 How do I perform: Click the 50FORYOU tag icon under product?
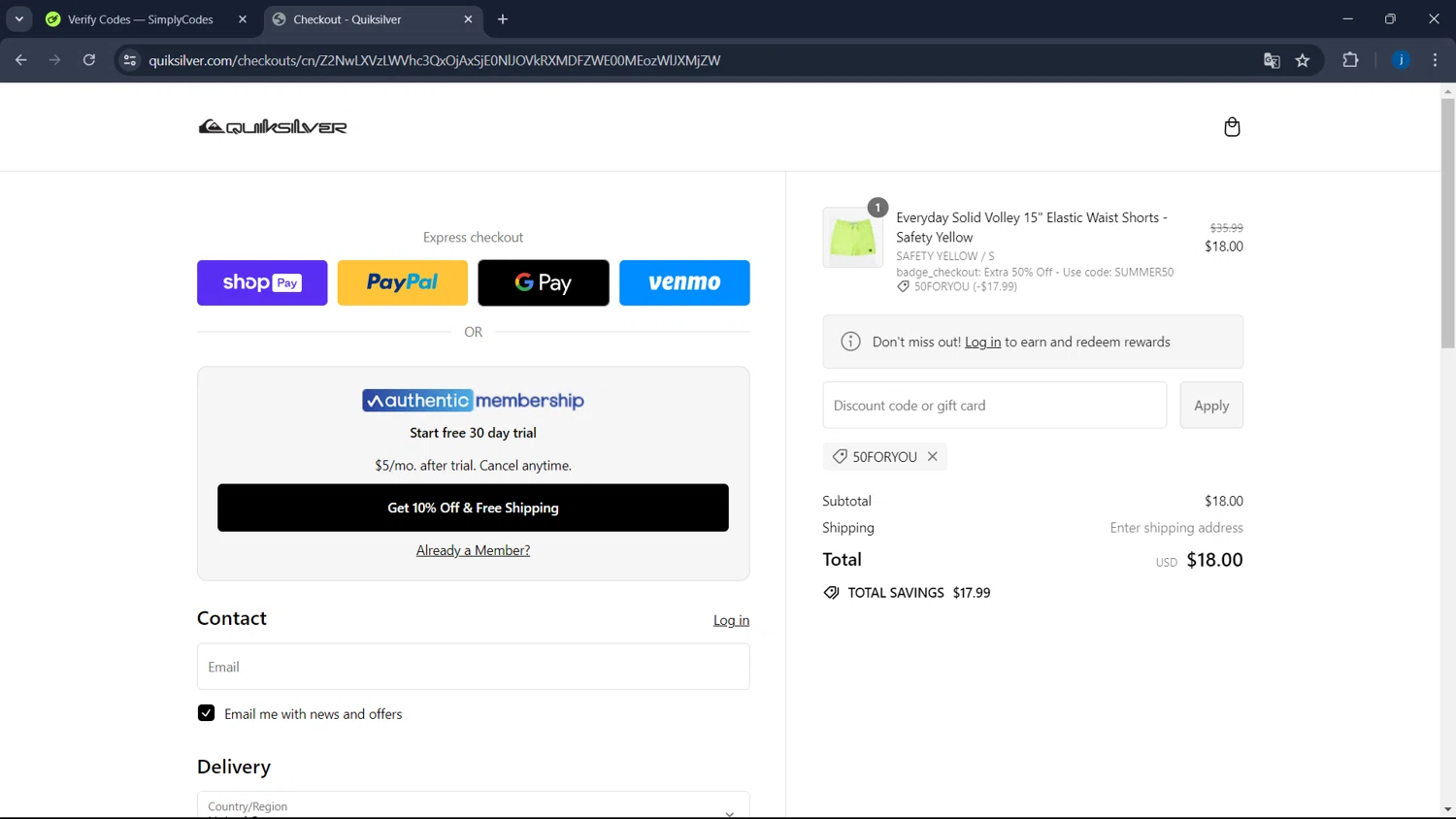pos(904,287)
